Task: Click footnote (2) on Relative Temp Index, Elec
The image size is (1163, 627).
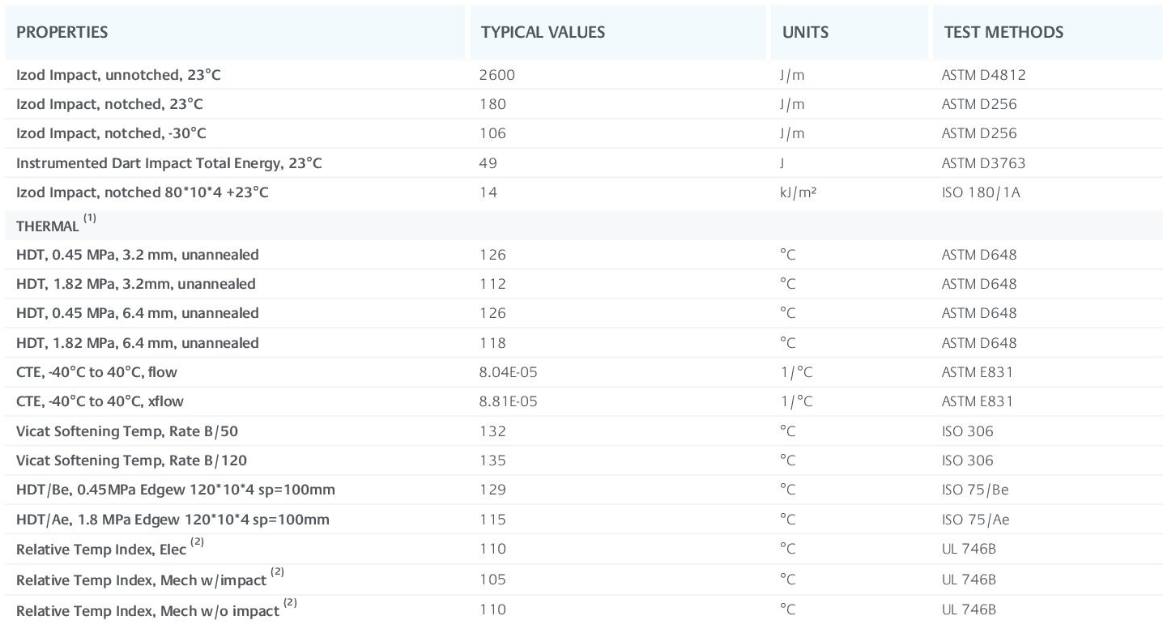Action: coord(197,542)
